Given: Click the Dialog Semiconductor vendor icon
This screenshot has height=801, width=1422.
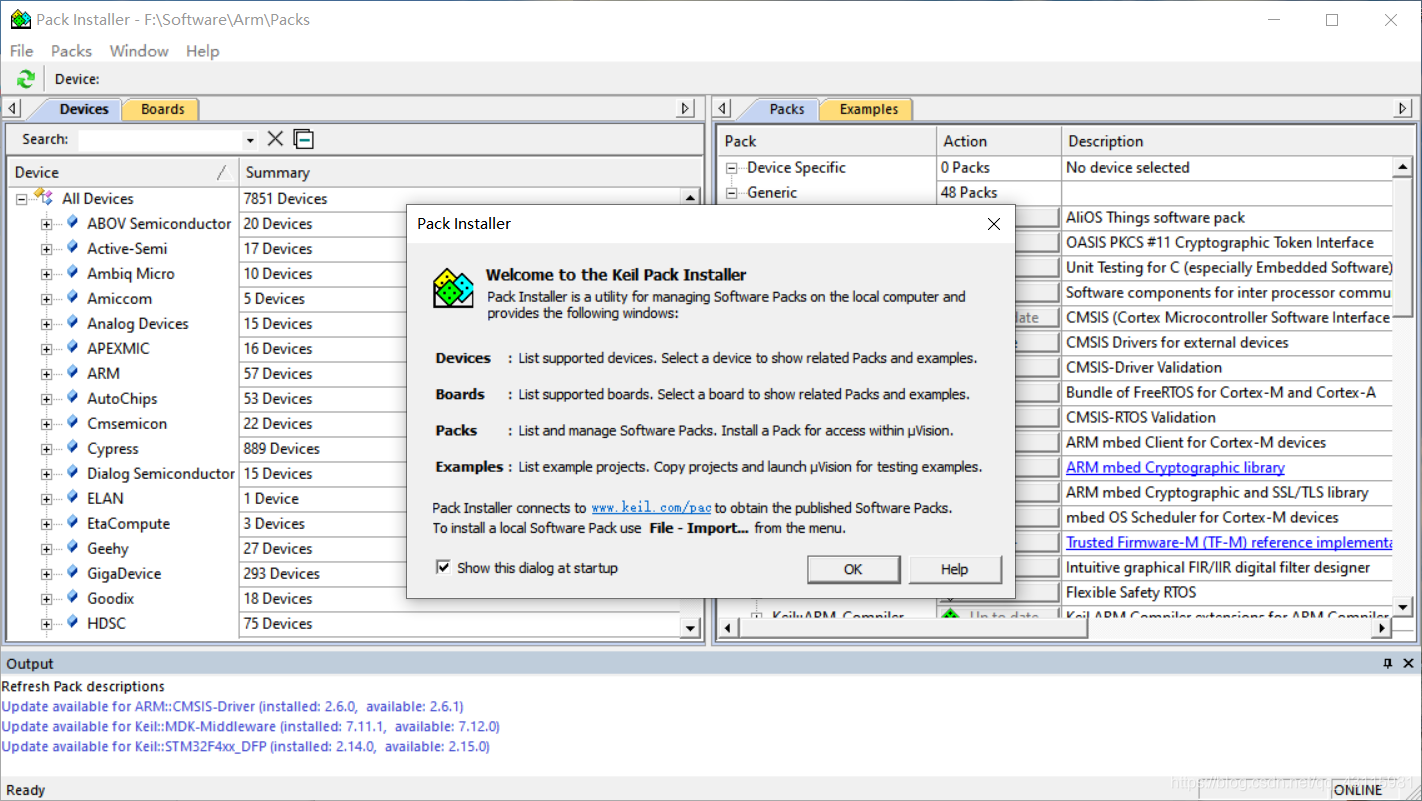Looking at the screenshot, I should 72,472.
